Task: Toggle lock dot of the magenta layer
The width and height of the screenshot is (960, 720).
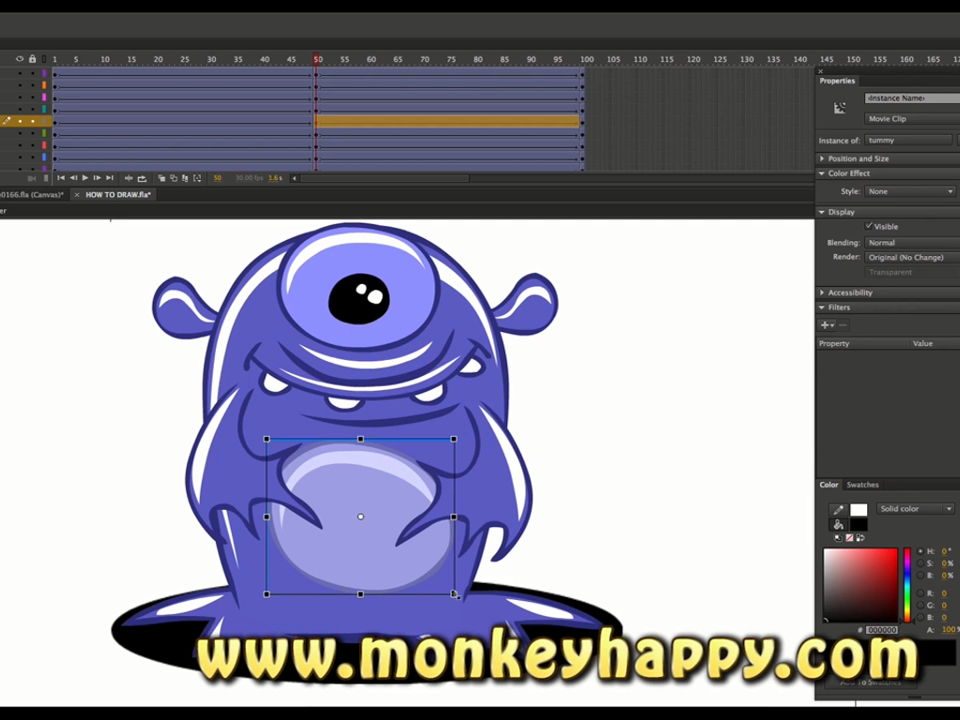Action: point(32,97)
